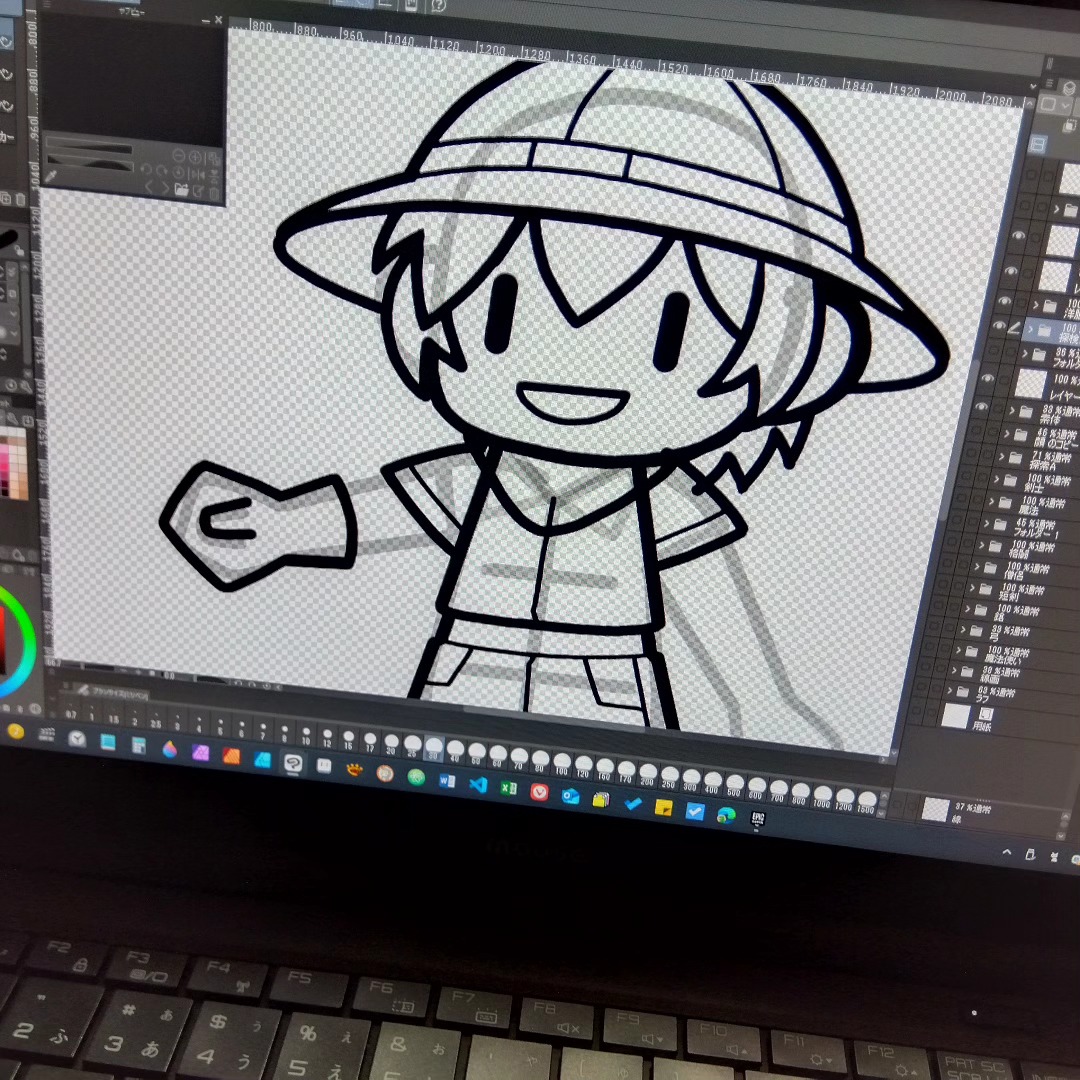
Task: Hide the 素体 folder eye icon
Action: click(x=982, y=406)
